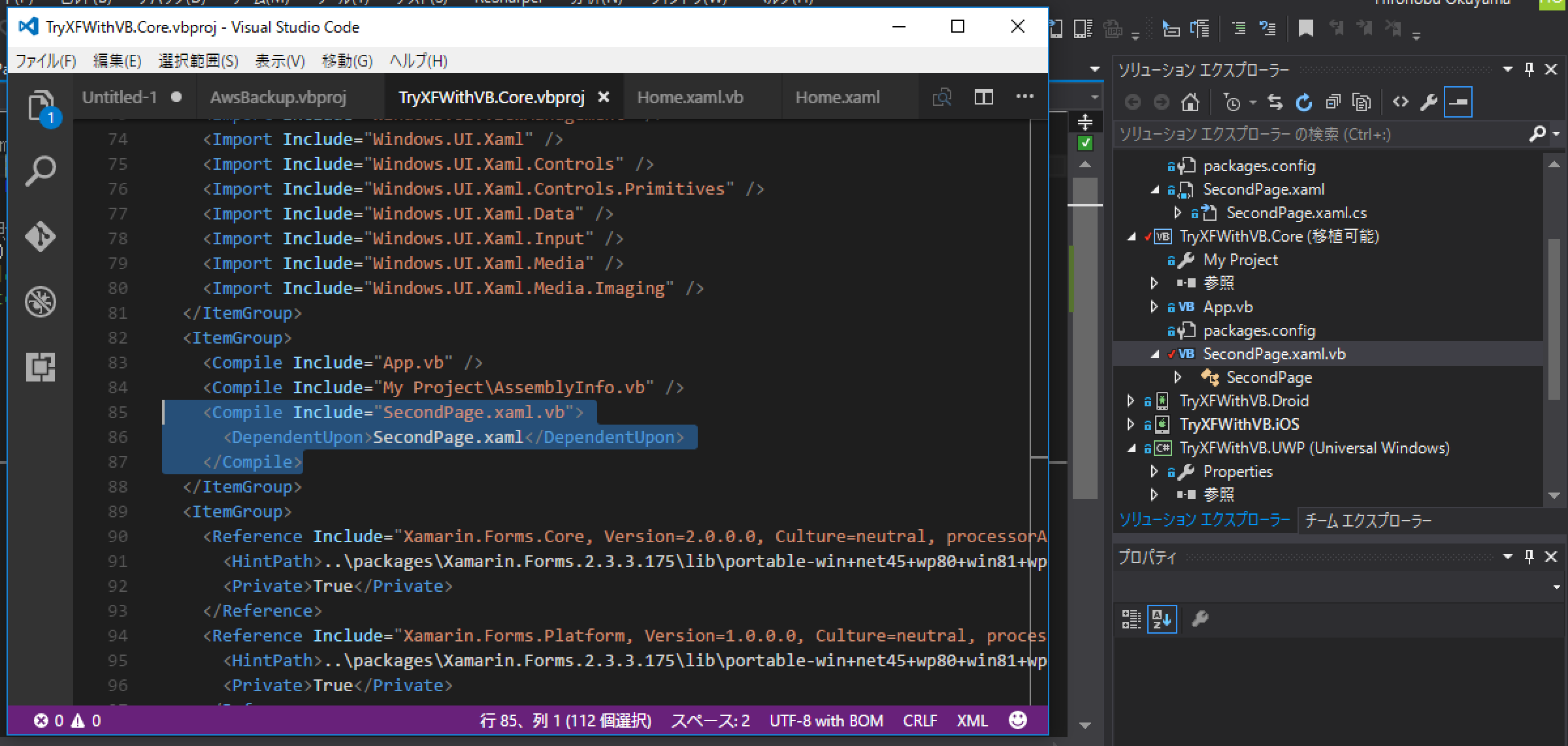Collapse SecondPage.xaml.vb node
Image resolution: width=1568 pixels, height=746 pixels.
[1155, 355]
